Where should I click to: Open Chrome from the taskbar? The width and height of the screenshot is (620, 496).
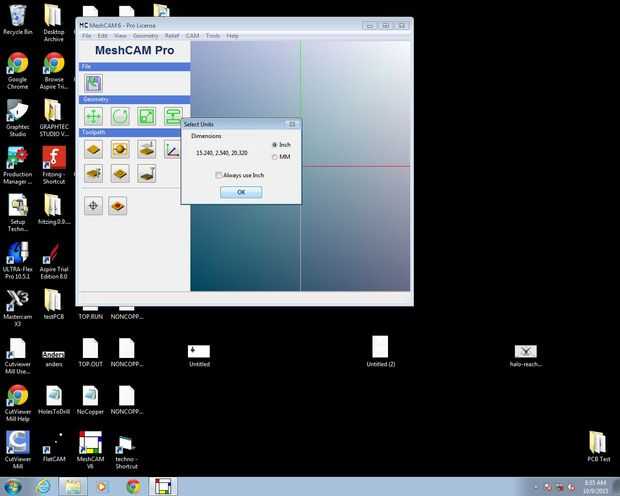tap(134, 487)
